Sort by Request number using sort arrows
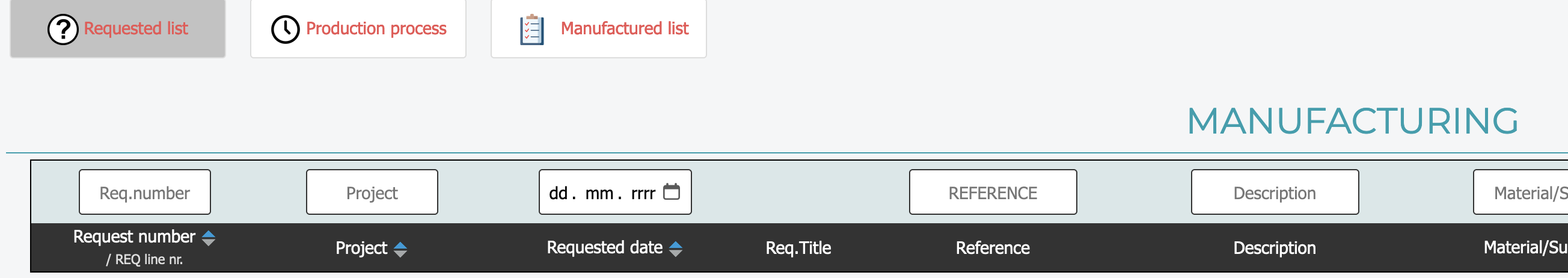Image resolution: width=1568 pixels, height=278 pixels. point(208,238)
